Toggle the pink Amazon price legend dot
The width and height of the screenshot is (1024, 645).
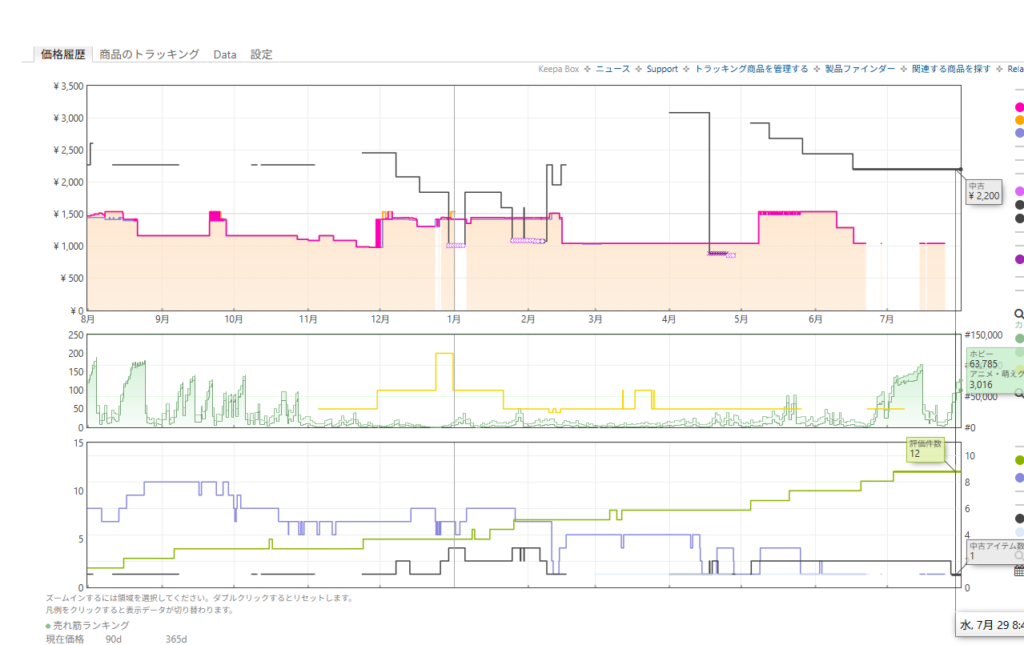click(x=1019, y=107)
